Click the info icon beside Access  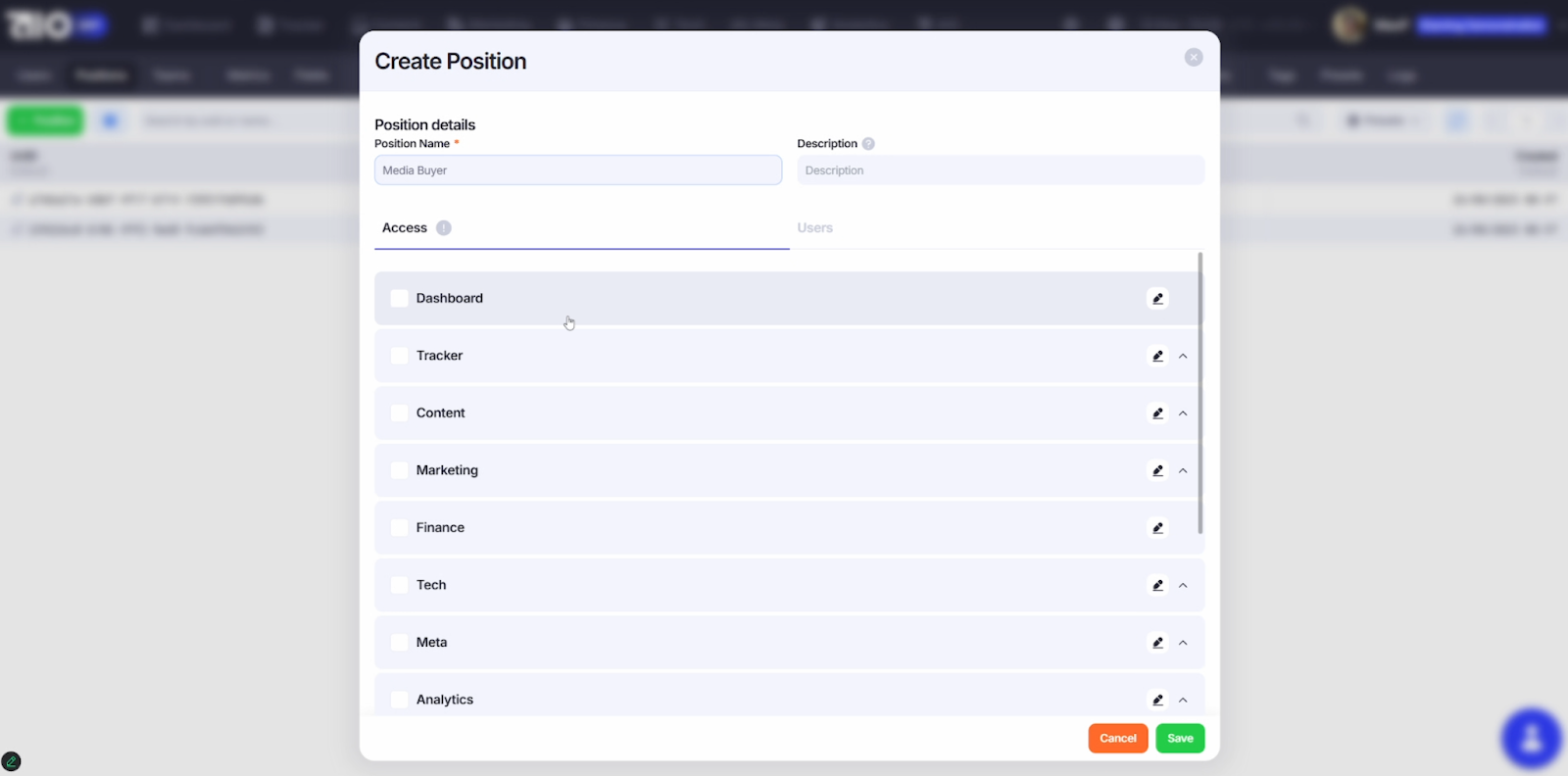(x=444, y=228)
